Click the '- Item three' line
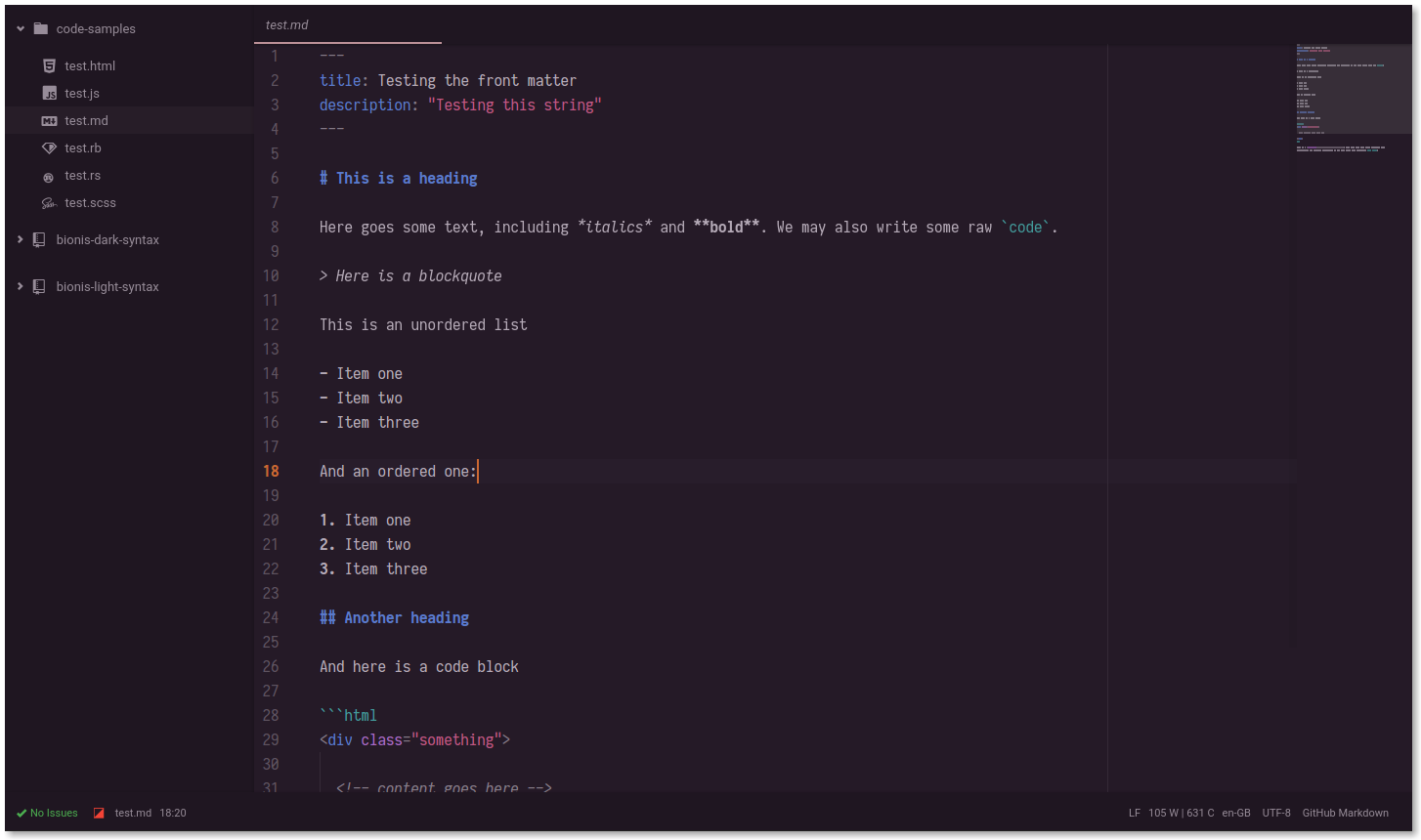 pos(369,422)
